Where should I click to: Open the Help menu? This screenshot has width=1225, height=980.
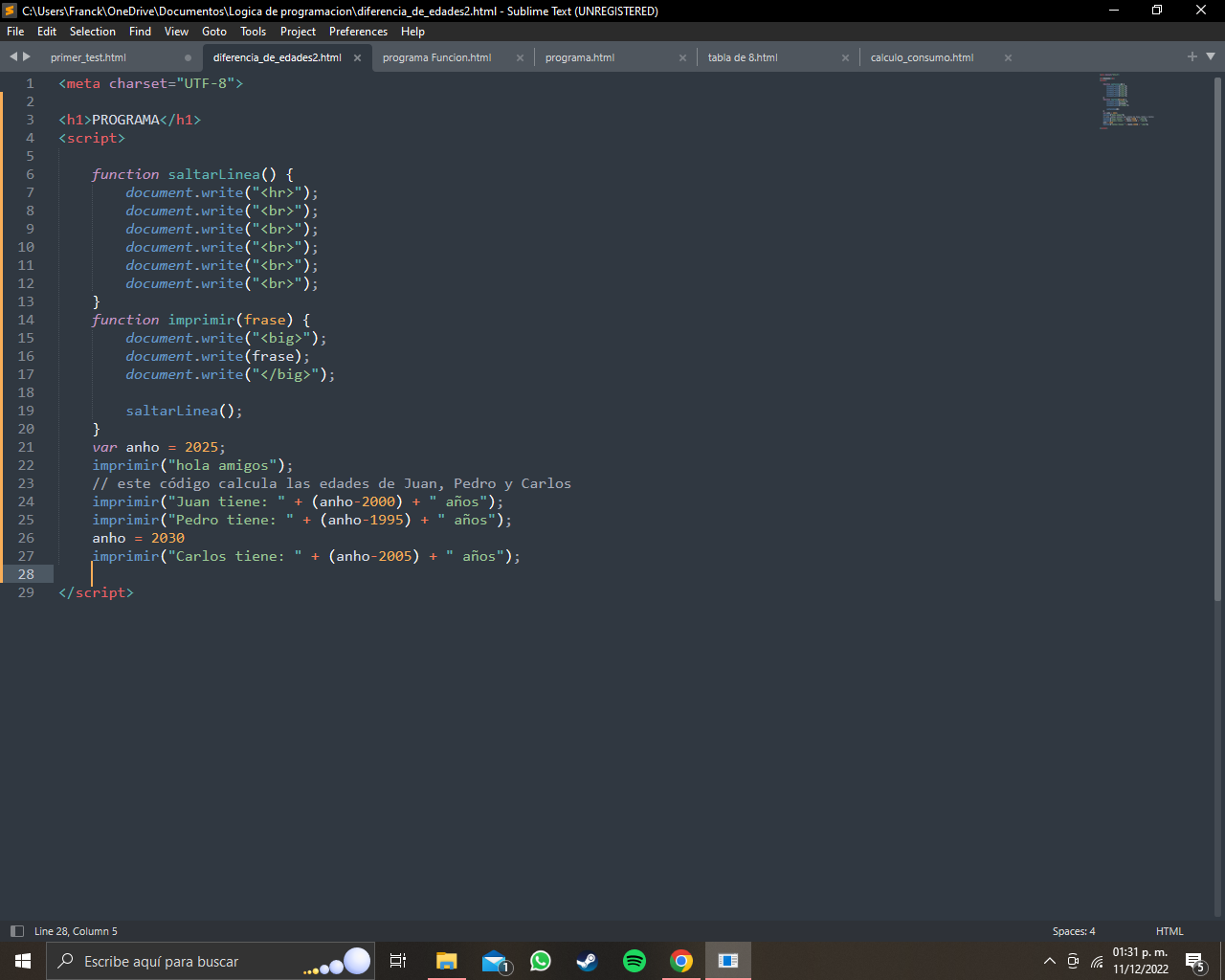click(412, 32)
